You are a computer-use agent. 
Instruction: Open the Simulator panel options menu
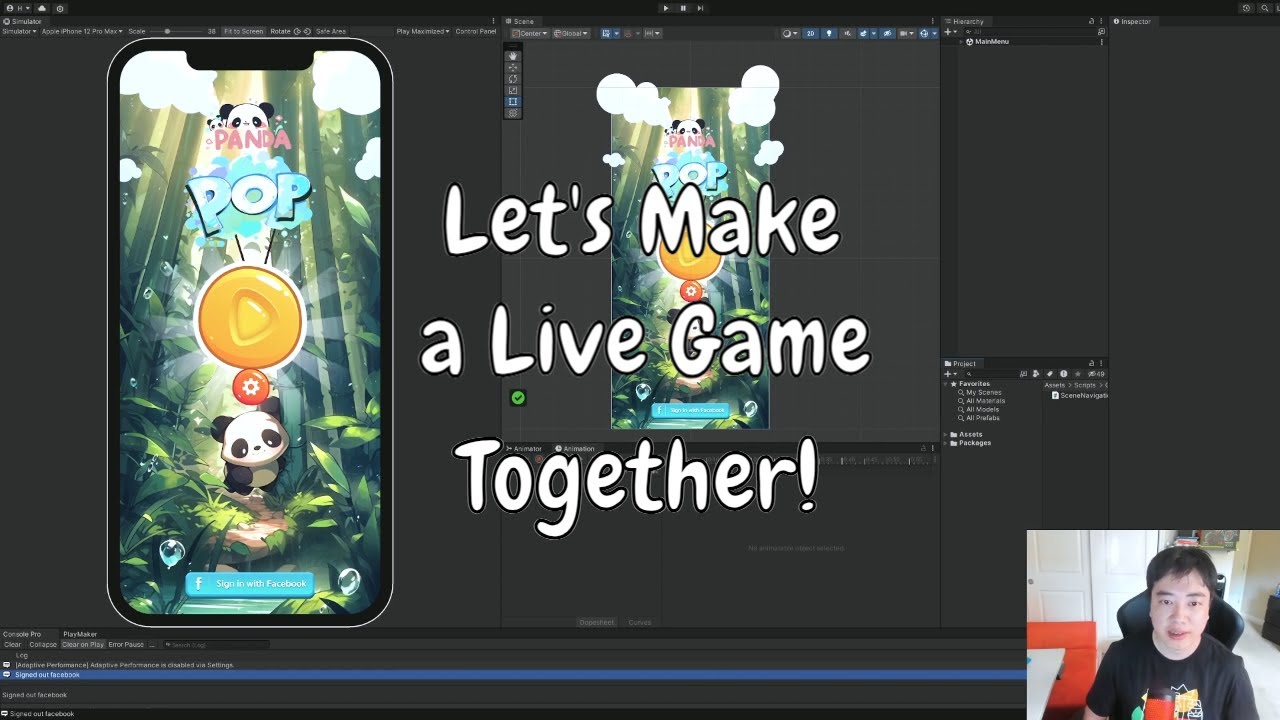click(x=493, y=21)
